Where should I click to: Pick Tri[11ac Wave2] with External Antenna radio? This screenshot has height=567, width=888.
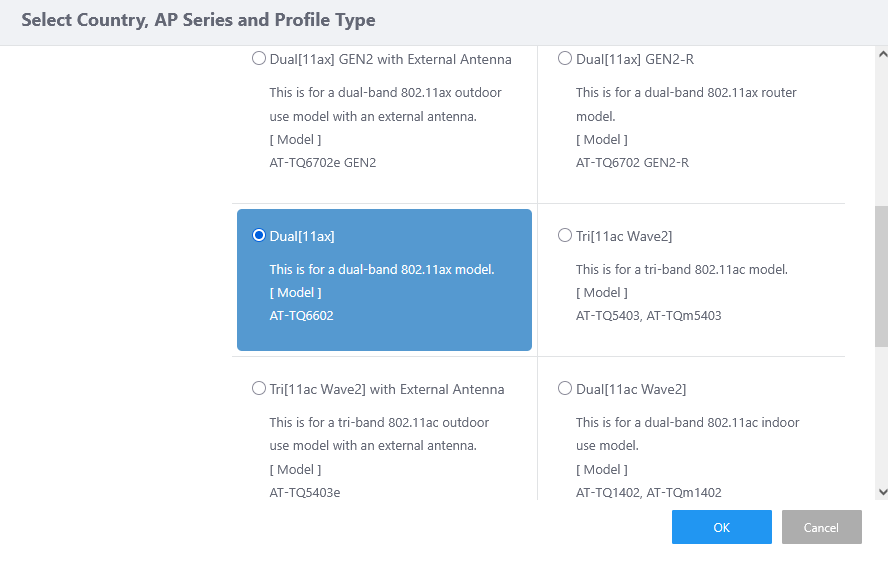[x=259, y=389]
